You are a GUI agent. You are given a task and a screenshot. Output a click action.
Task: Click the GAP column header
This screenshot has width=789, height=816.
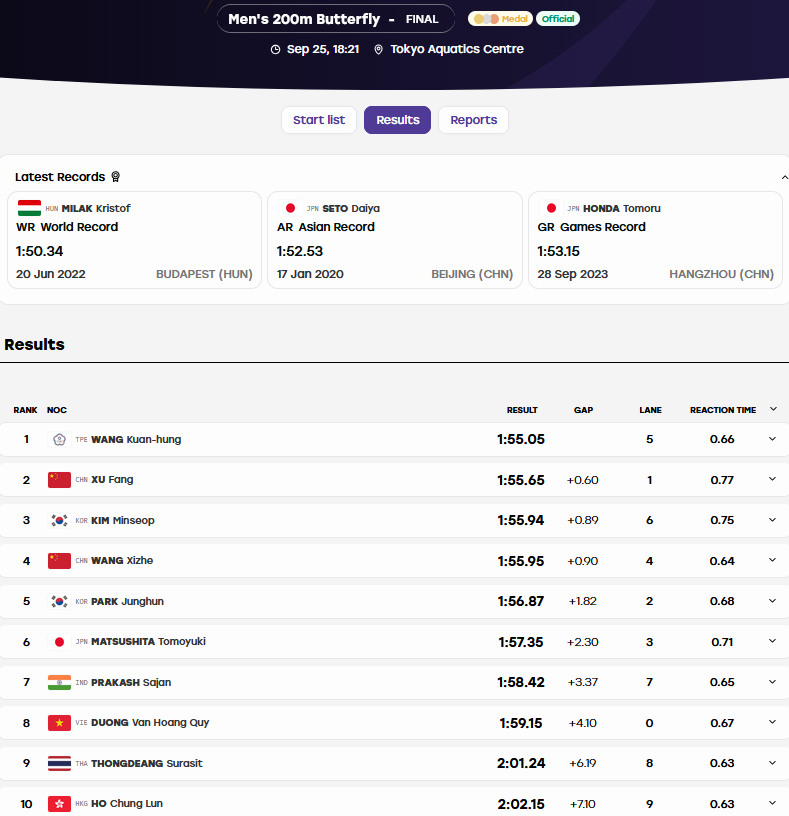click(583, 410)
